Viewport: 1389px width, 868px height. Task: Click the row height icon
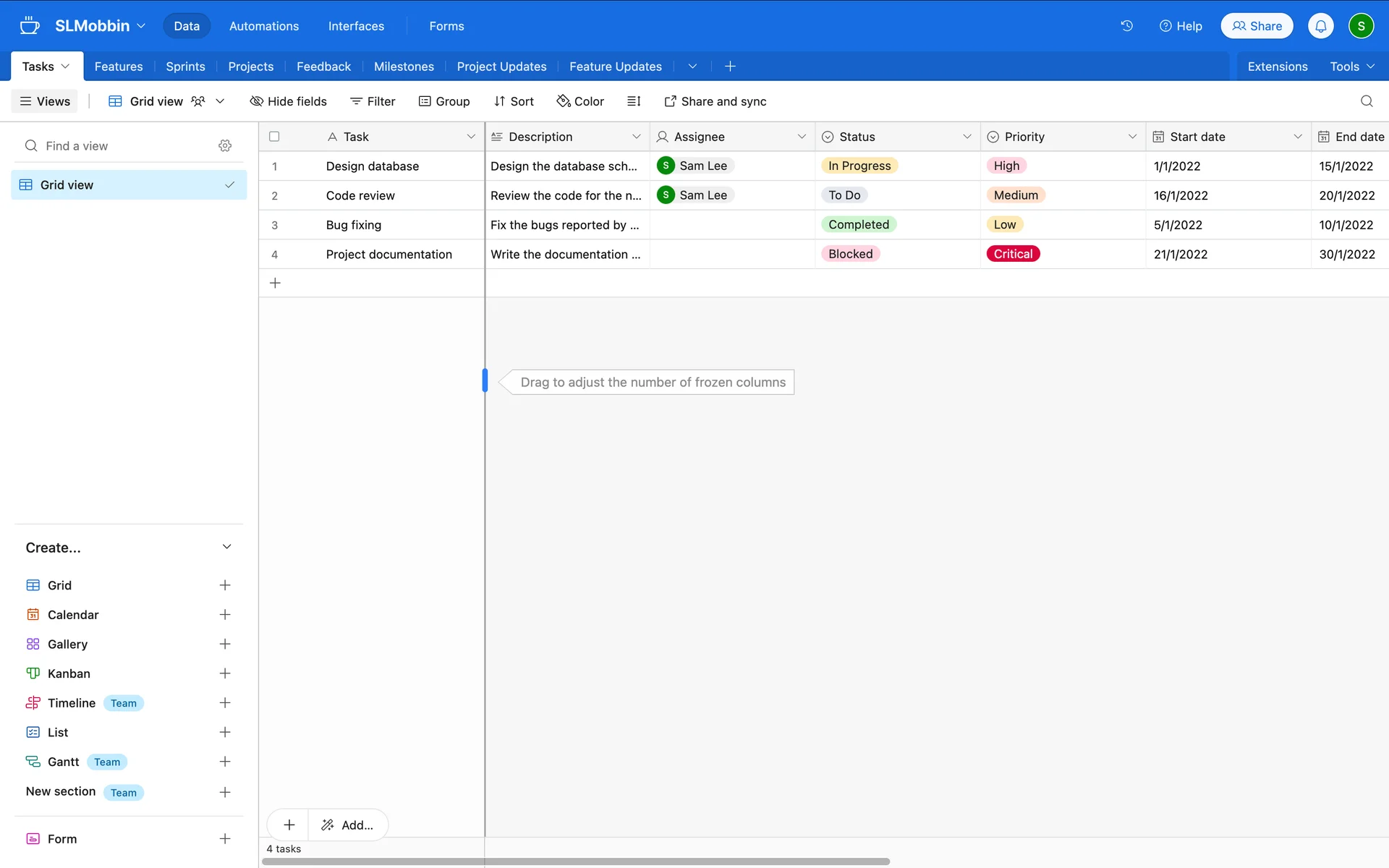(634, 101)
